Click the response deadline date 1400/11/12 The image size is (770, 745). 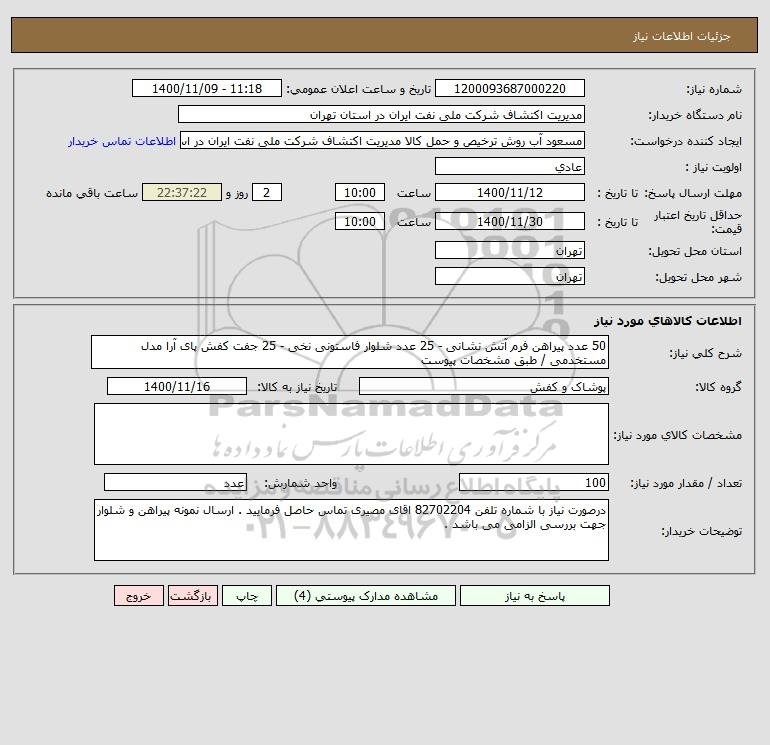510,193
